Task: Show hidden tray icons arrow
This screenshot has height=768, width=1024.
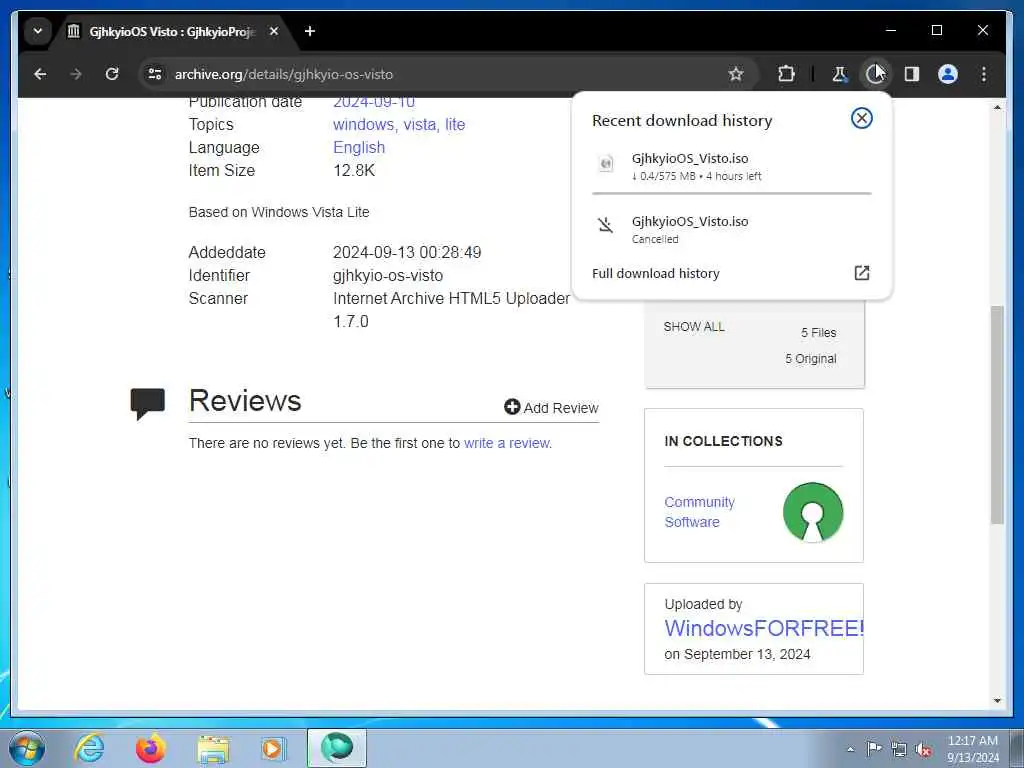Action: [850, 749]
